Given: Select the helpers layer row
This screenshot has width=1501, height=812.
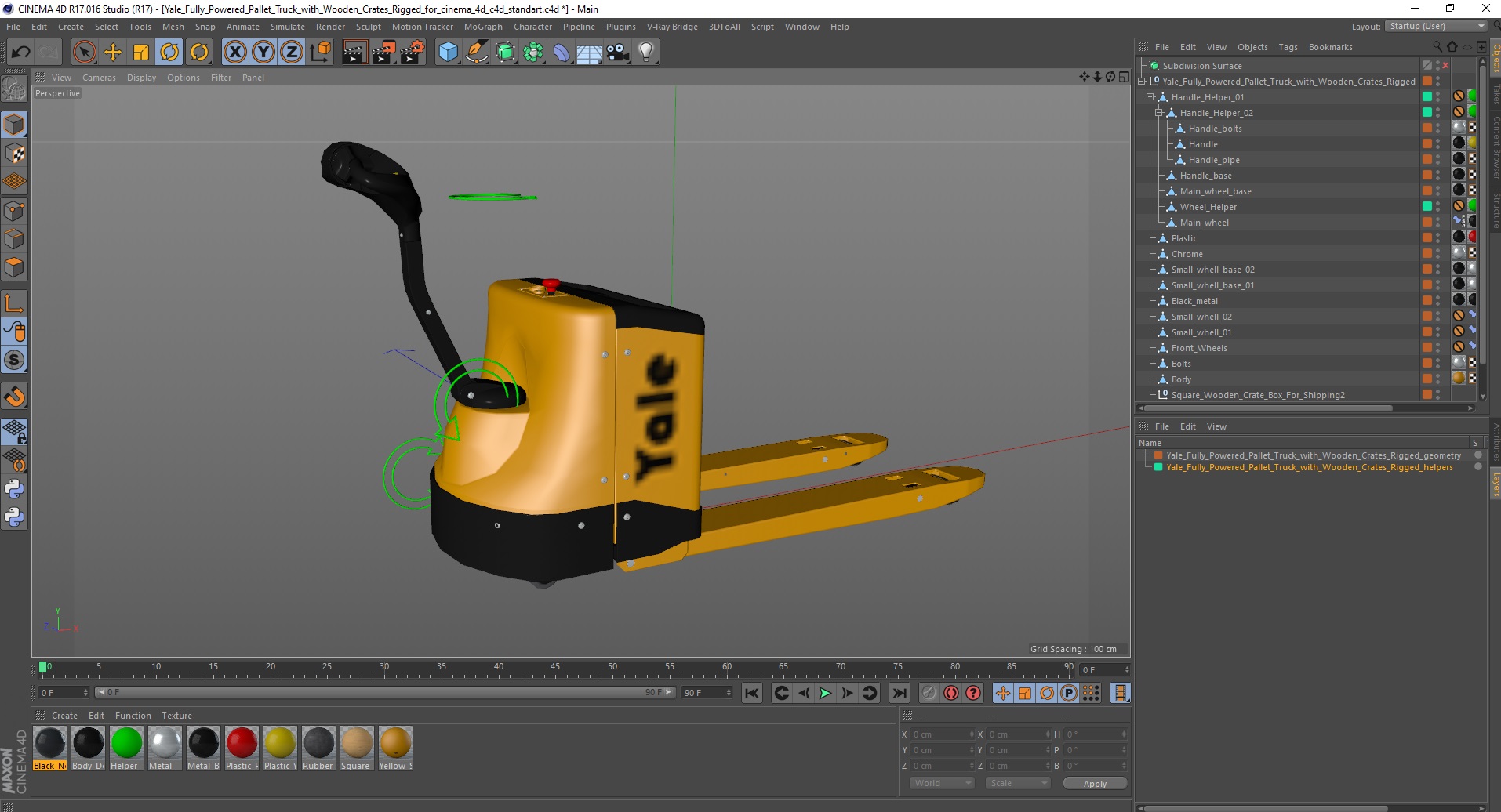Looking at the screenshot, I should (1310, 467).
